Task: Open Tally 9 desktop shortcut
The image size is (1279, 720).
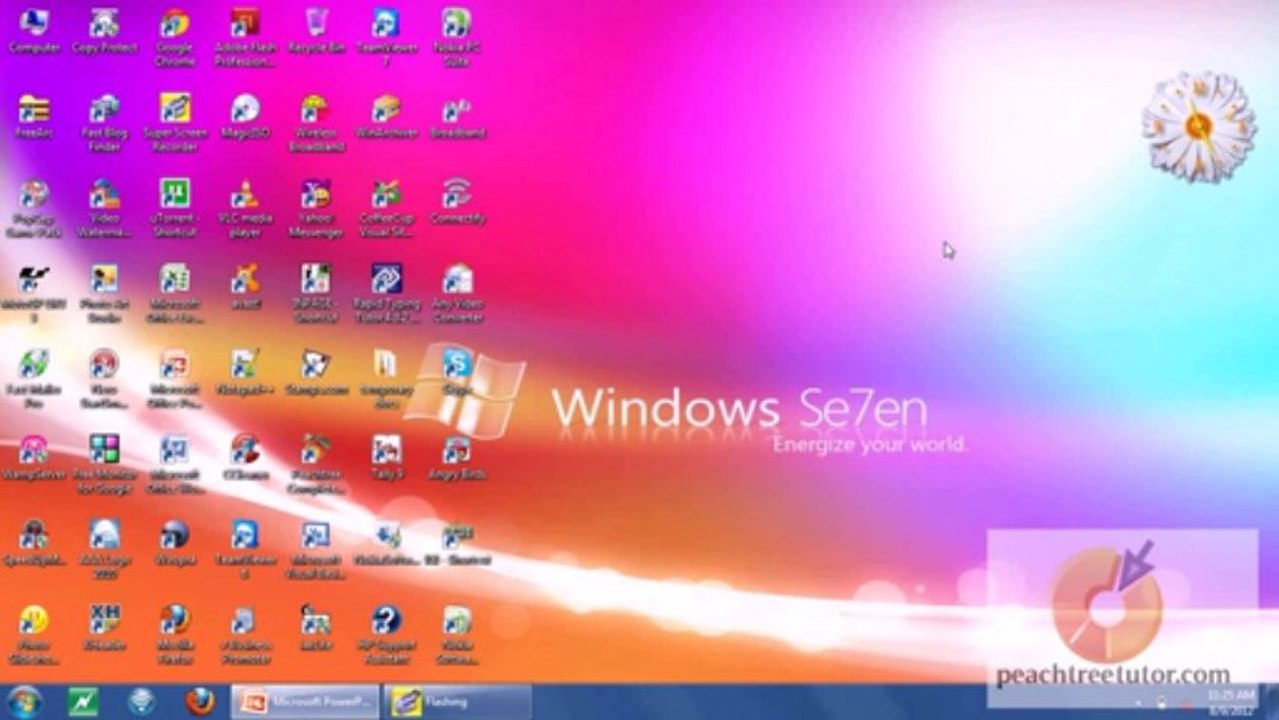Action: 386,458
